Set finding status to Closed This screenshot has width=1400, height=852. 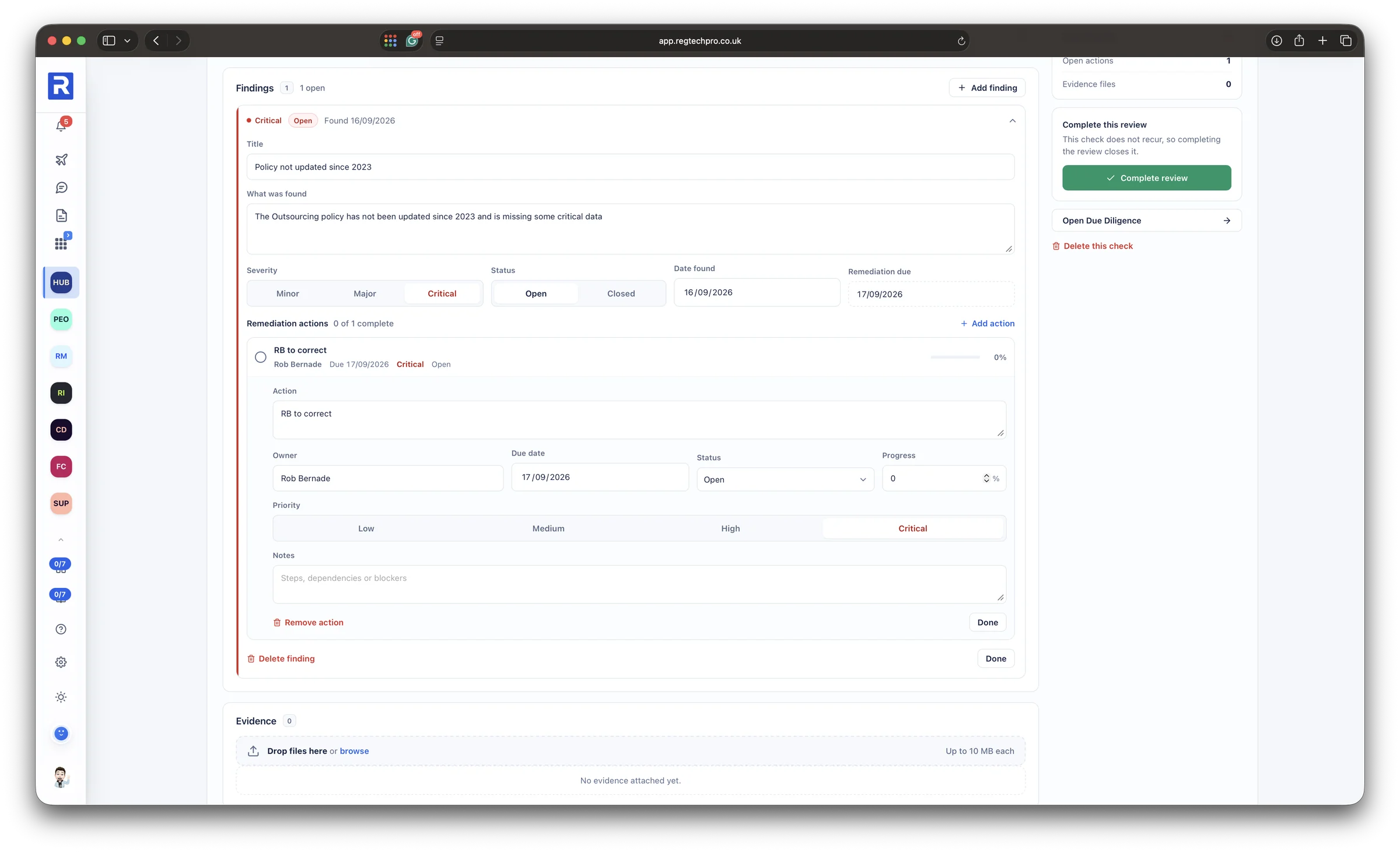tap(621, 293)
